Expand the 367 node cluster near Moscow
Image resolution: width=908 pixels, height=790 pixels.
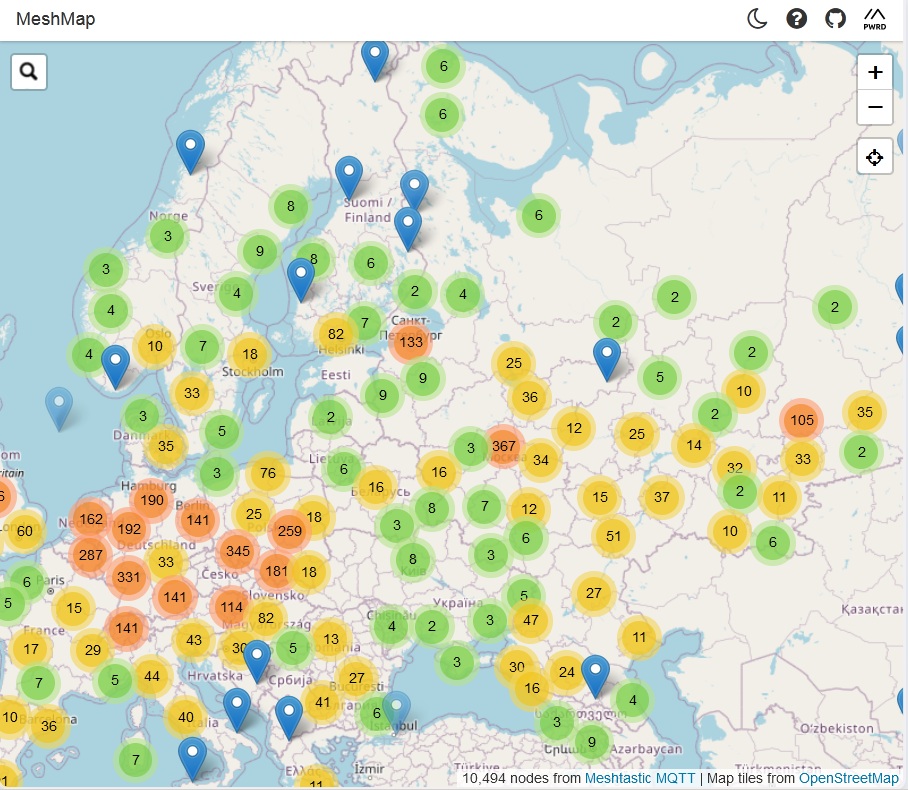coord(504,446)
